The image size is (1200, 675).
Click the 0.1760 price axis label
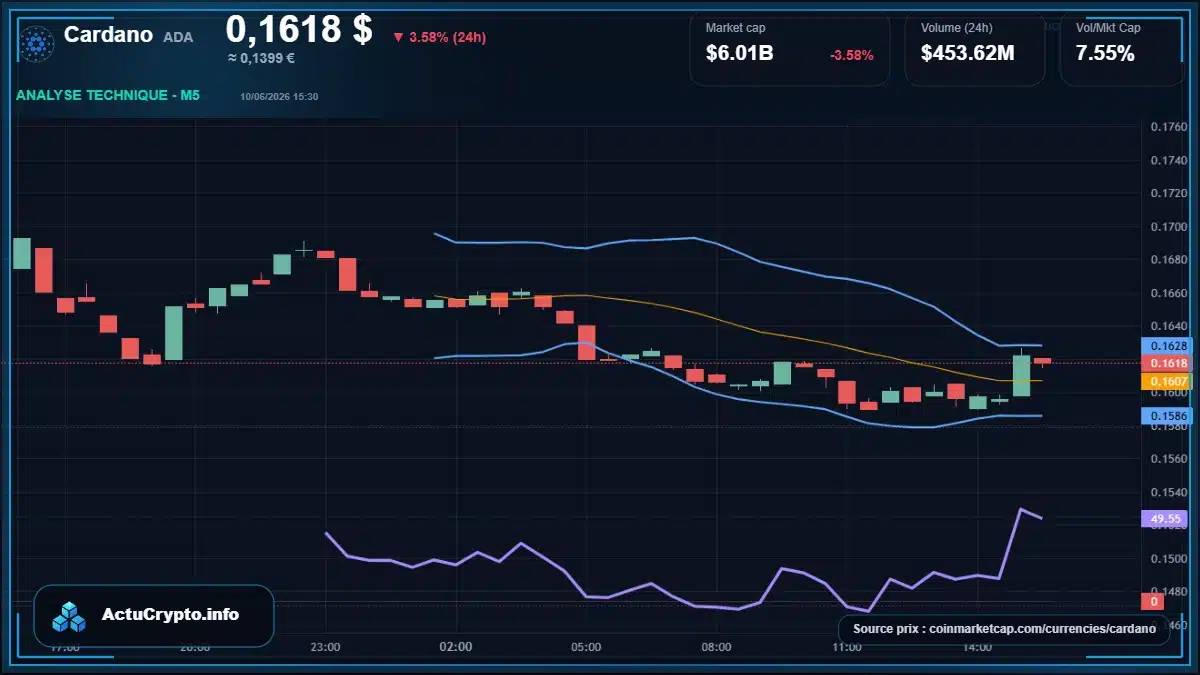(x=1168, y=127)
